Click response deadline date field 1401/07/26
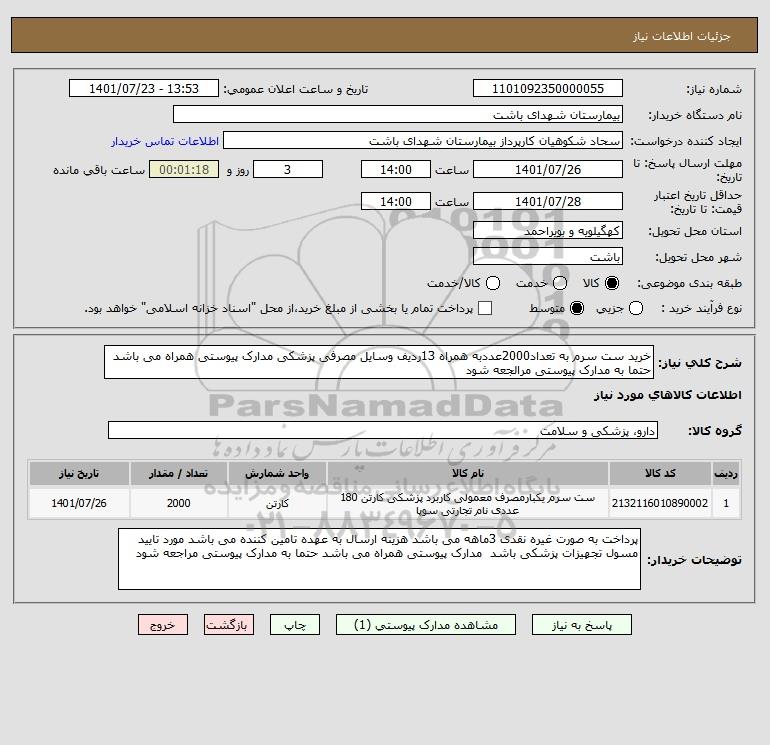 [548, 169]
